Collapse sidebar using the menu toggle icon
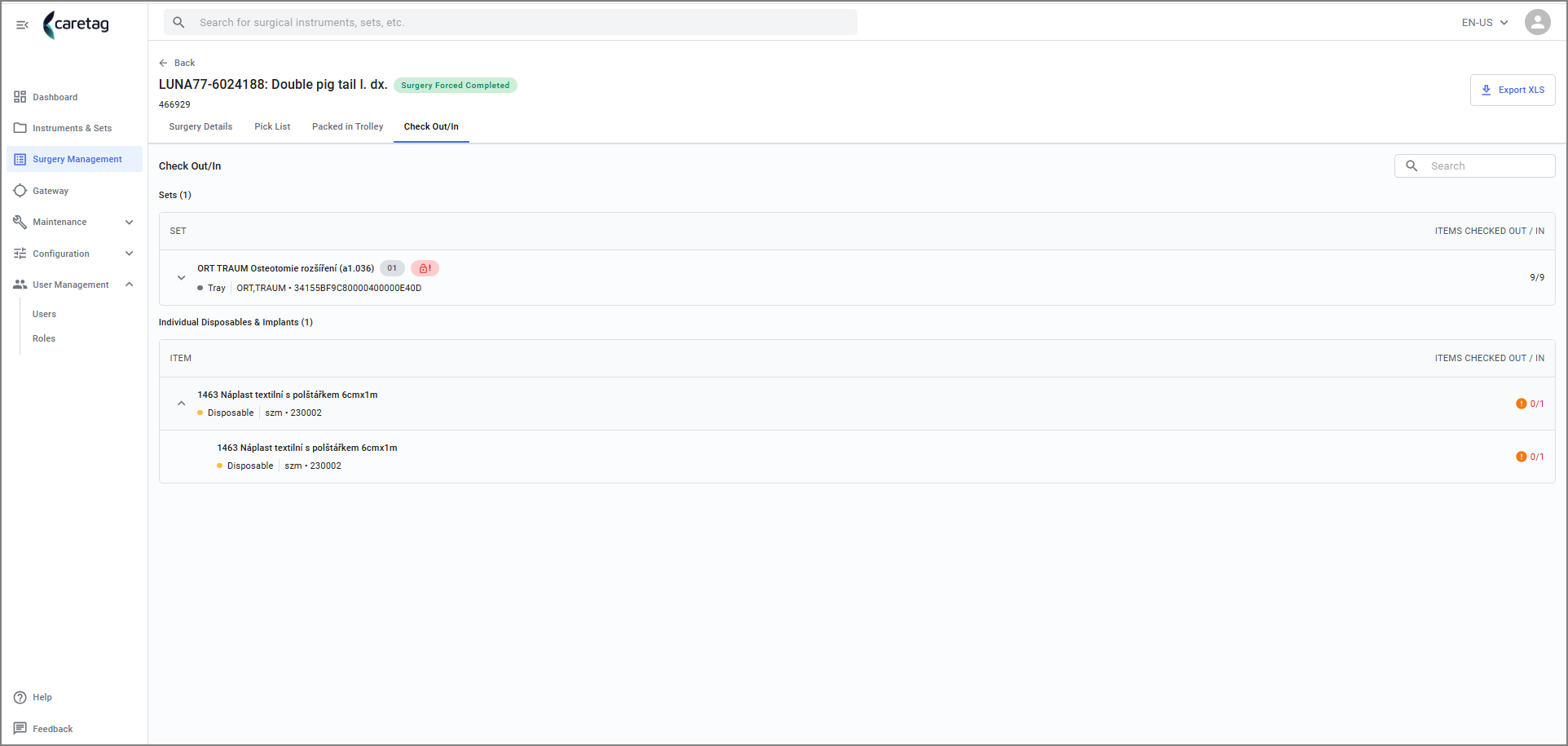The height and width of the screenshot is (746, 1568). point(22,25)
